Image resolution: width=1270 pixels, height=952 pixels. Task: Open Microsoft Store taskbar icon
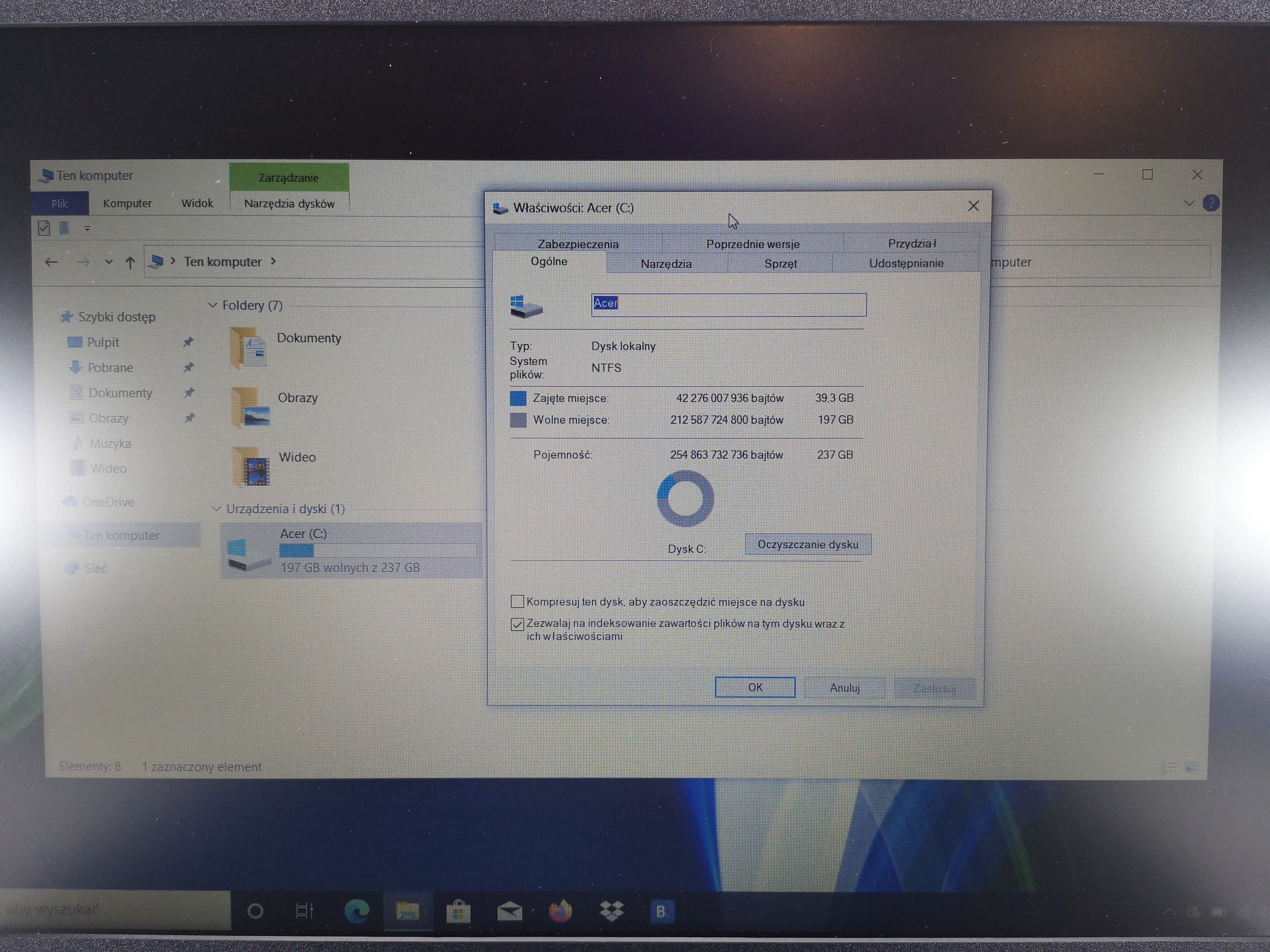458,911
